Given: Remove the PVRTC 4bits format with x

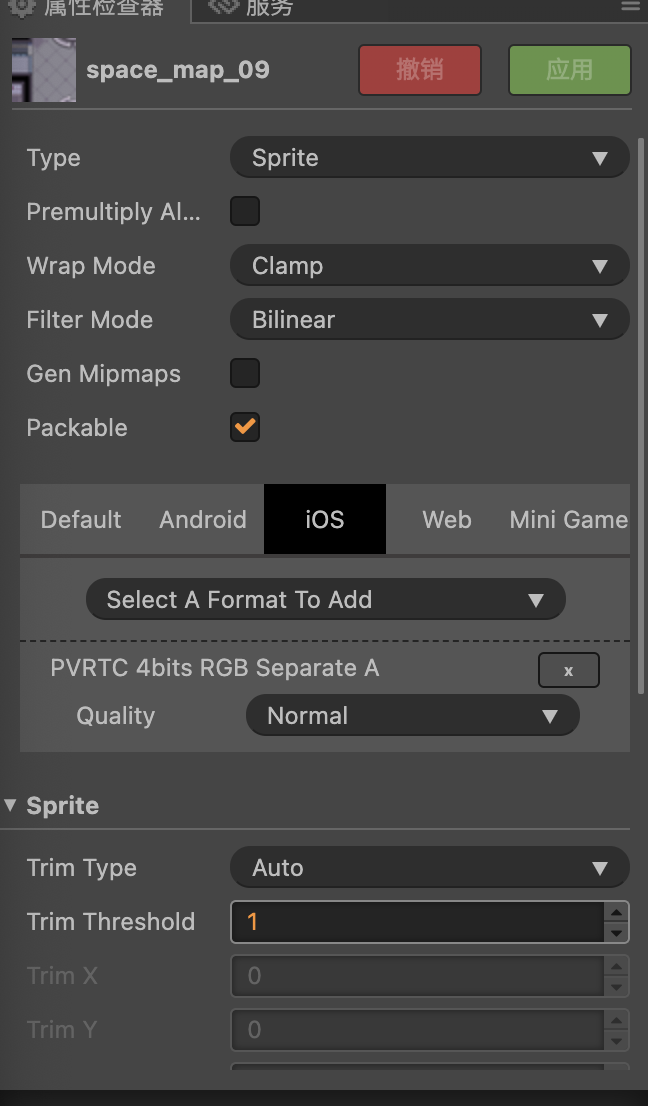Looking at the screenshot, I should tap(568, 671).
